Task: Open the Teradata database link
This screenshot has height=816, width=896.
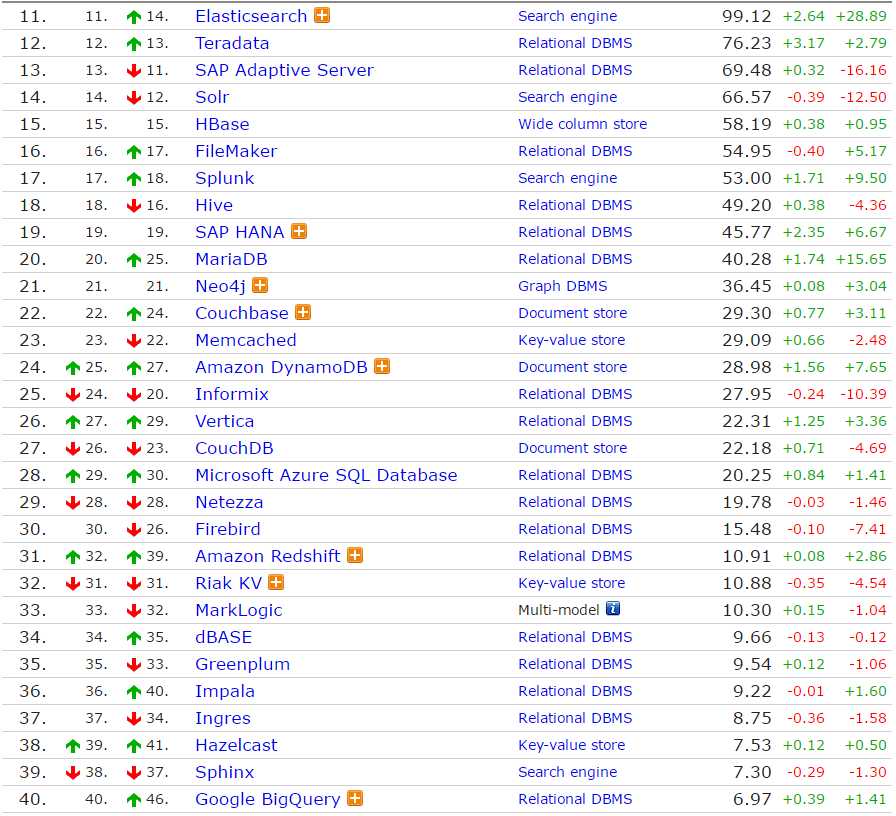Action: pos(232,43)
